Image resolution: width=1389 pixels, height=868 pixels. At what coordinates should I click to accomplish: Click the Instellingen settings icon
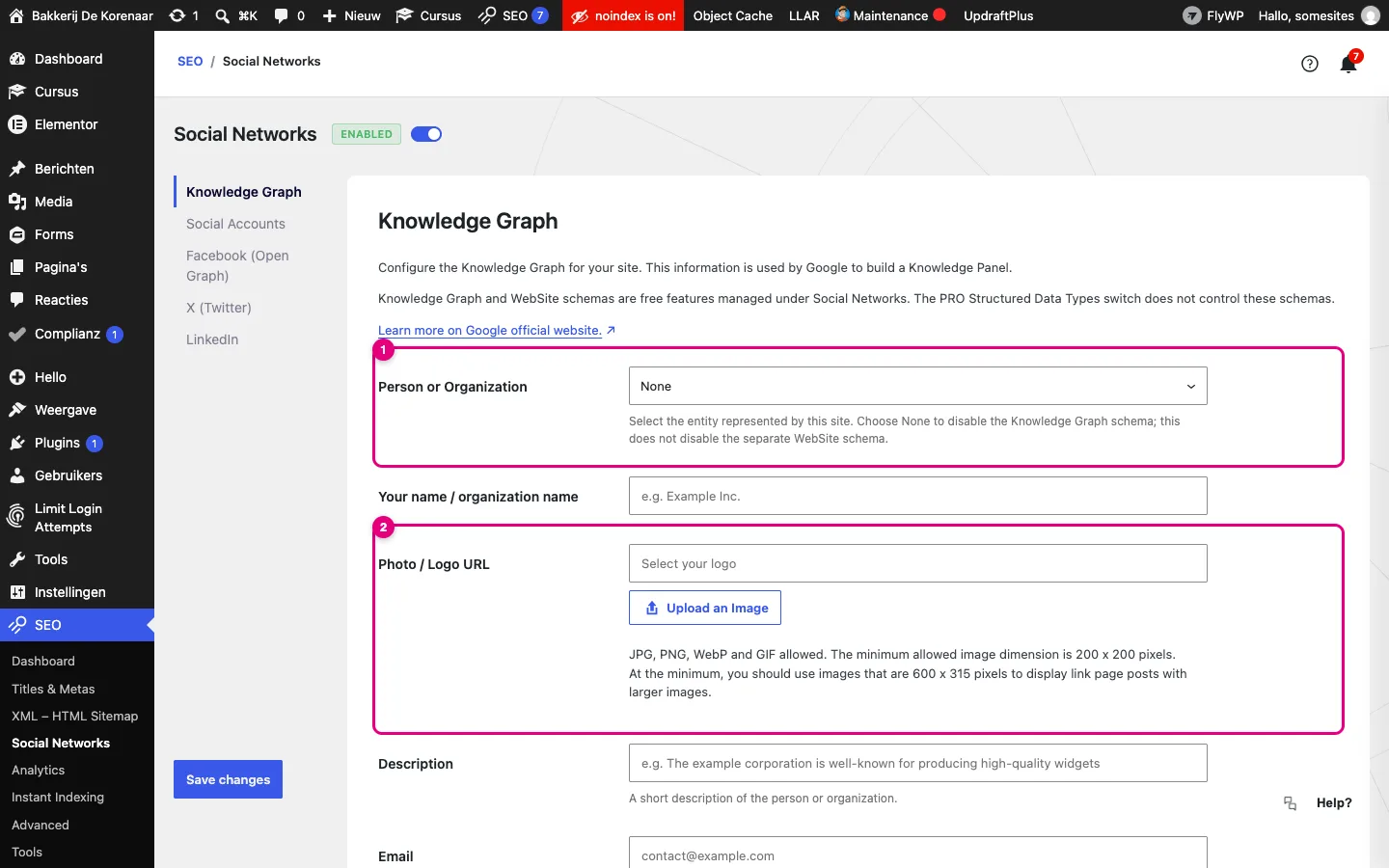pos(17,592)
